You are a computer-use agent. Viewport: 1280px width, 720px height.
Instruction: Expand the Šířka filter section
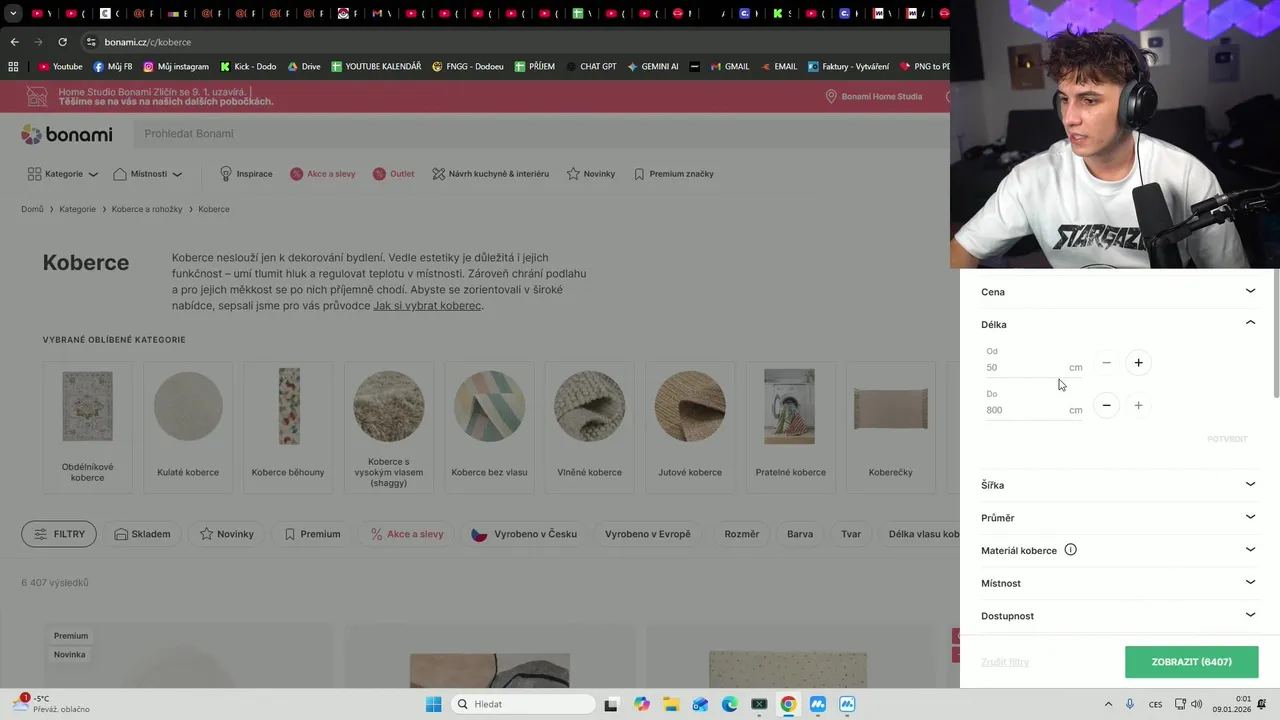[1118, 485]
